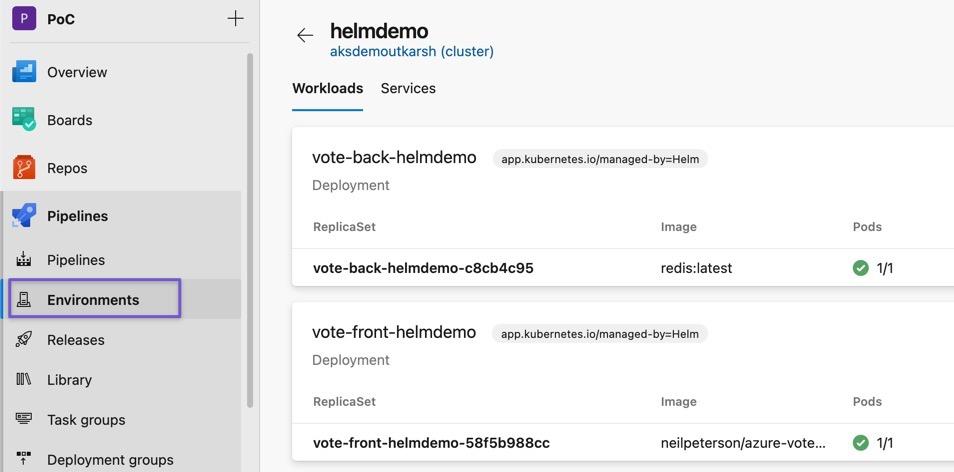Click the back arrow beside helmdemo
Image resolution: width=954 pixels, height=472 pixels.
305,36
